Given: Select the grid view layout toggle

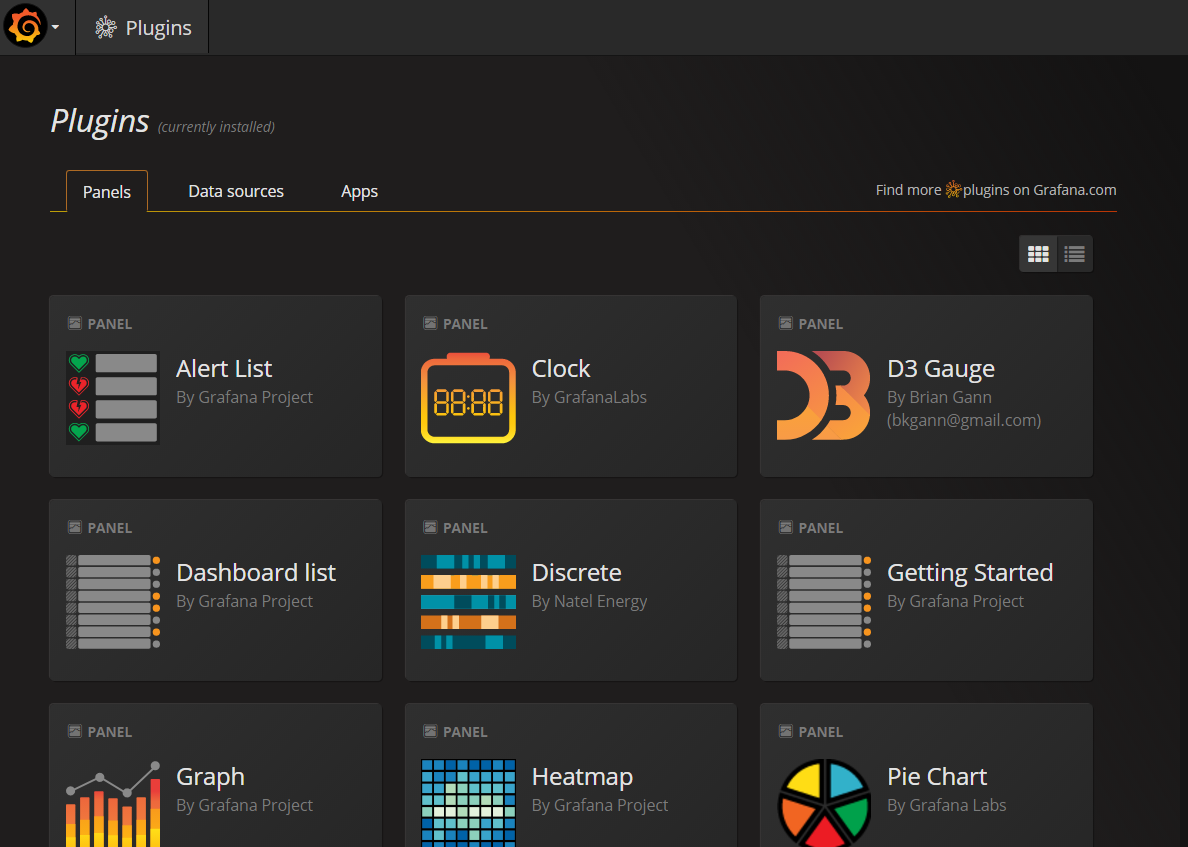Looking at the screenshot, I should pos(1038,254).
